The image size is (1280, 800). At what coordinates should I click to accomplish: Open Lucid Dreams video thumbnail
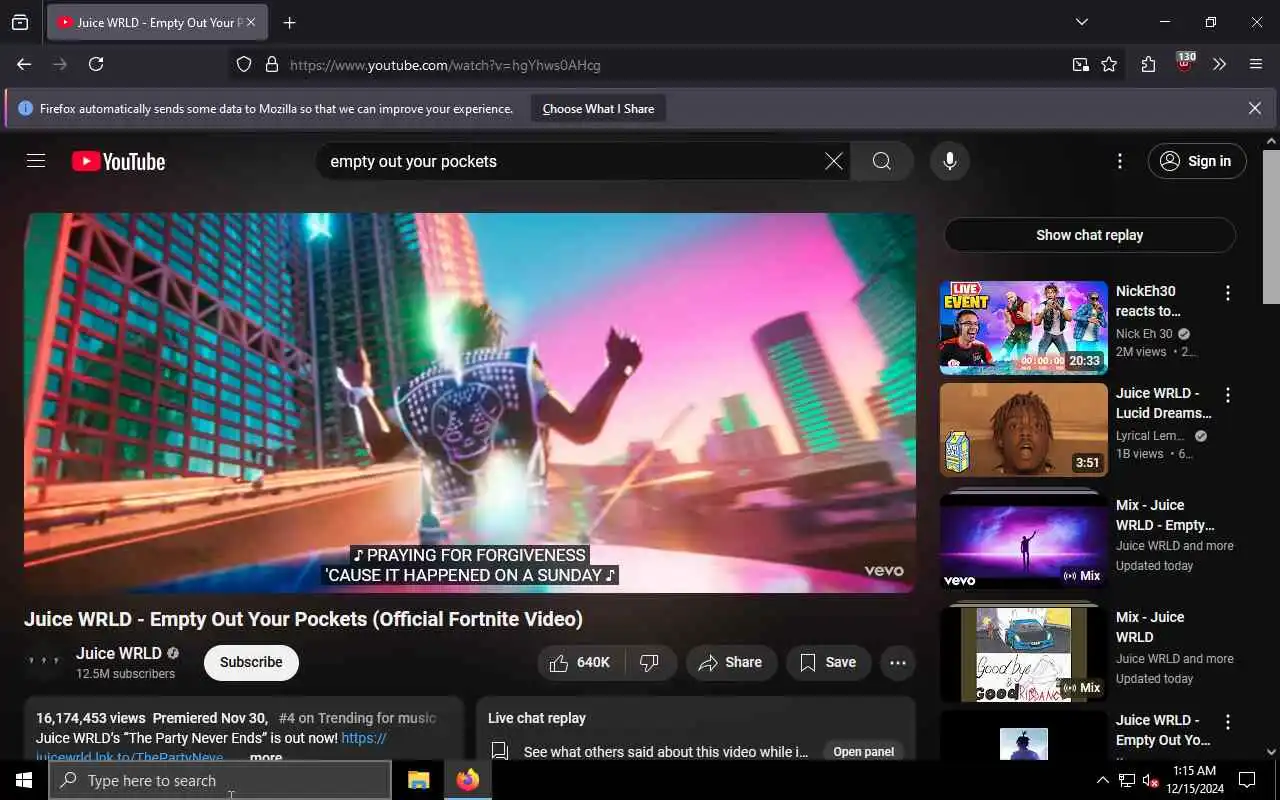point(1023,430)
